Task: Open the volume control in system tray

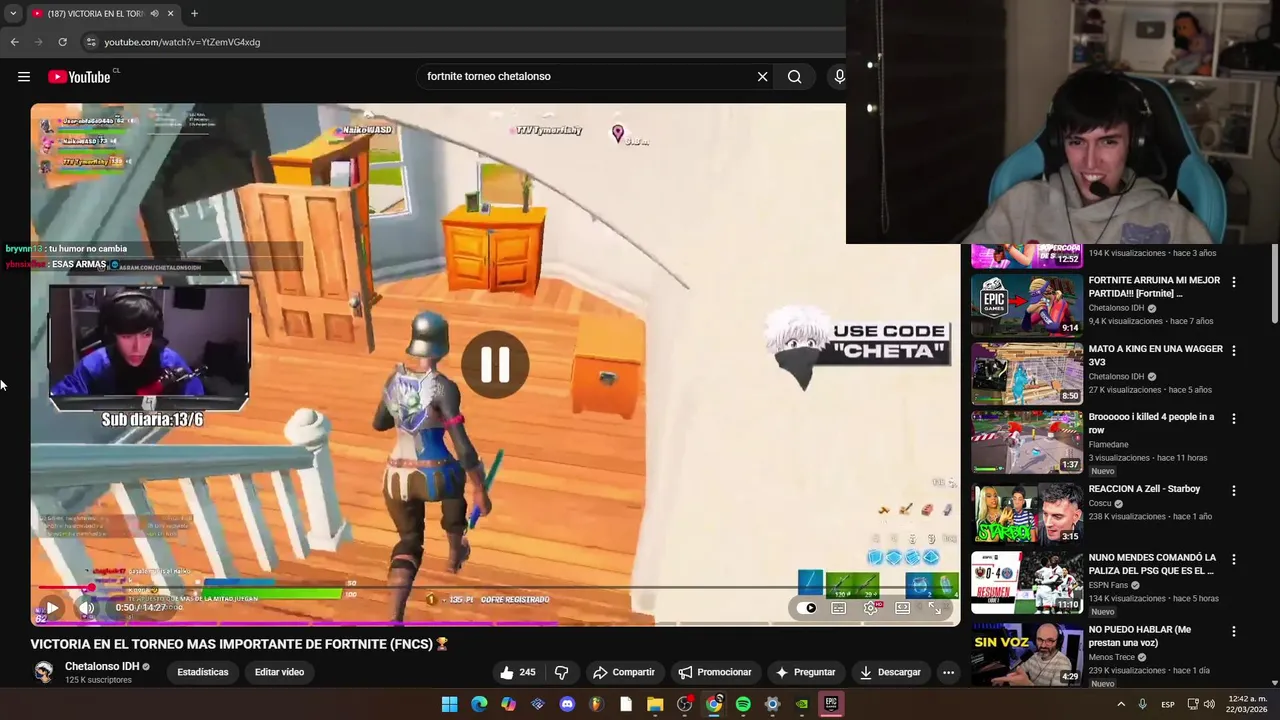Action: [1211, 704]
